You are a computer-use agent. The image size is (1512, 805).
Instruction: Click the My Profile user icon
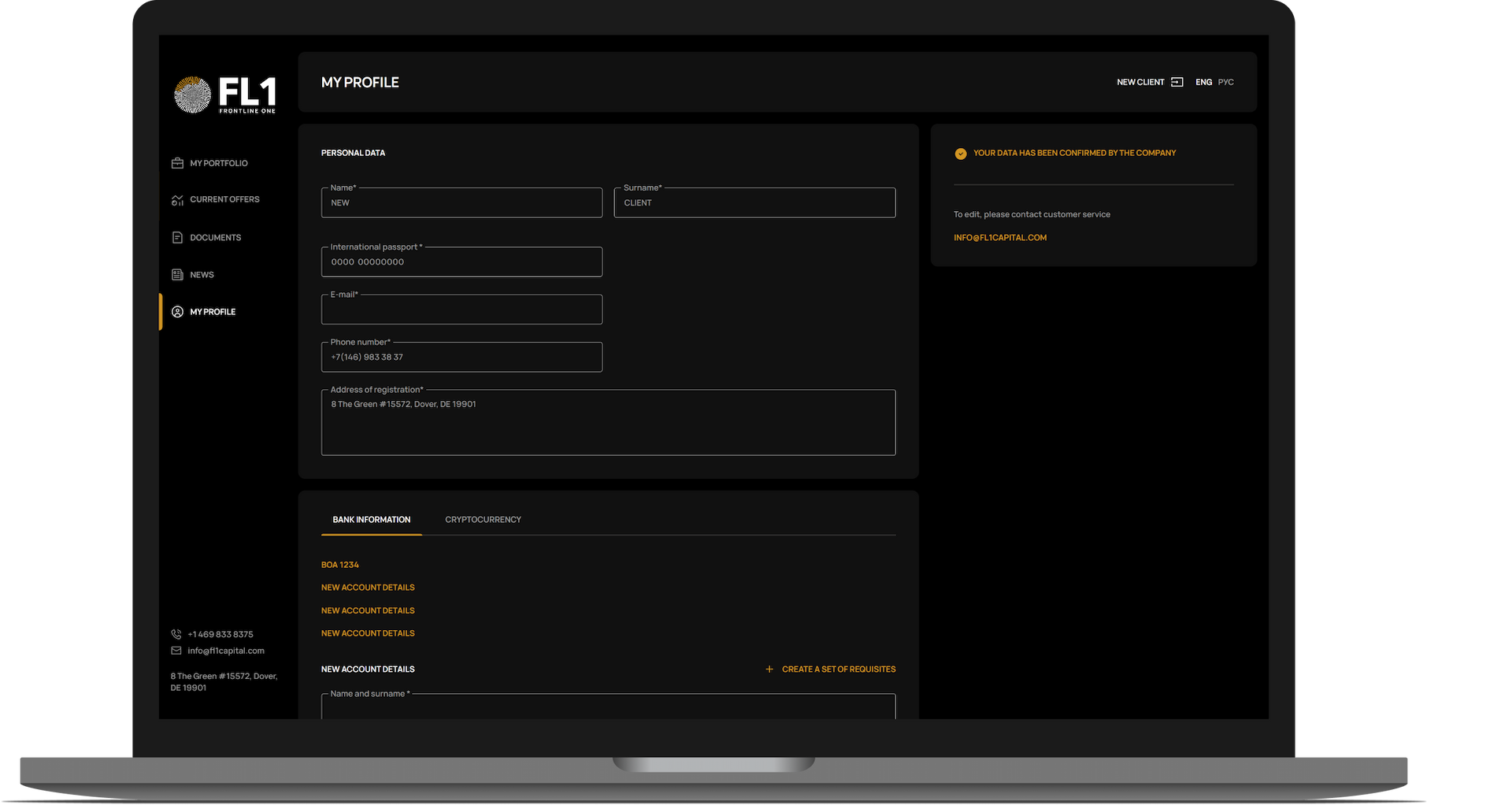point(177,312)
